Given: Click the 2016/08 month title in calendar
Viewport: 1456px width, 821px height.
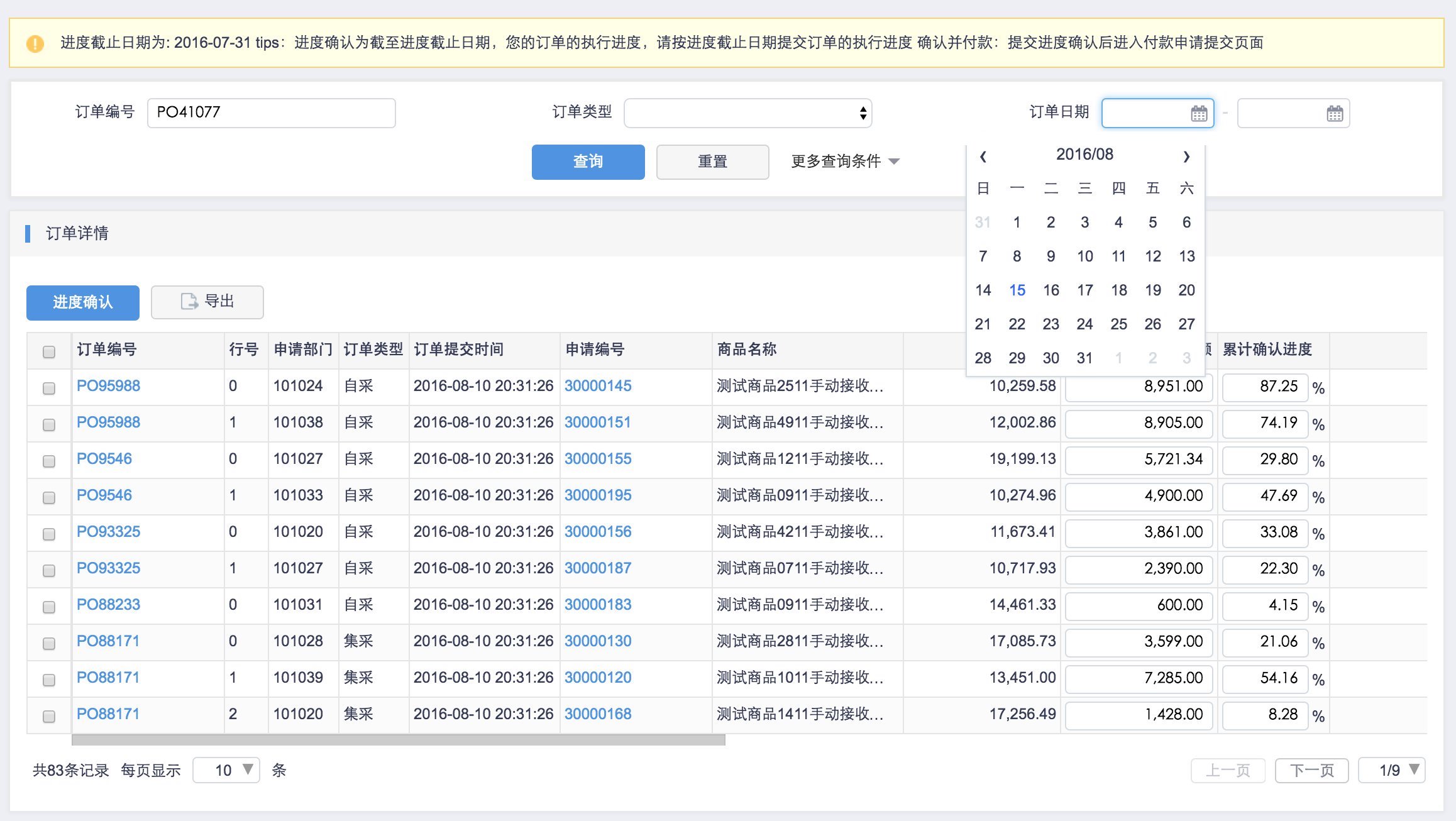Looking at the screenshot, I should click(1084, 154).
